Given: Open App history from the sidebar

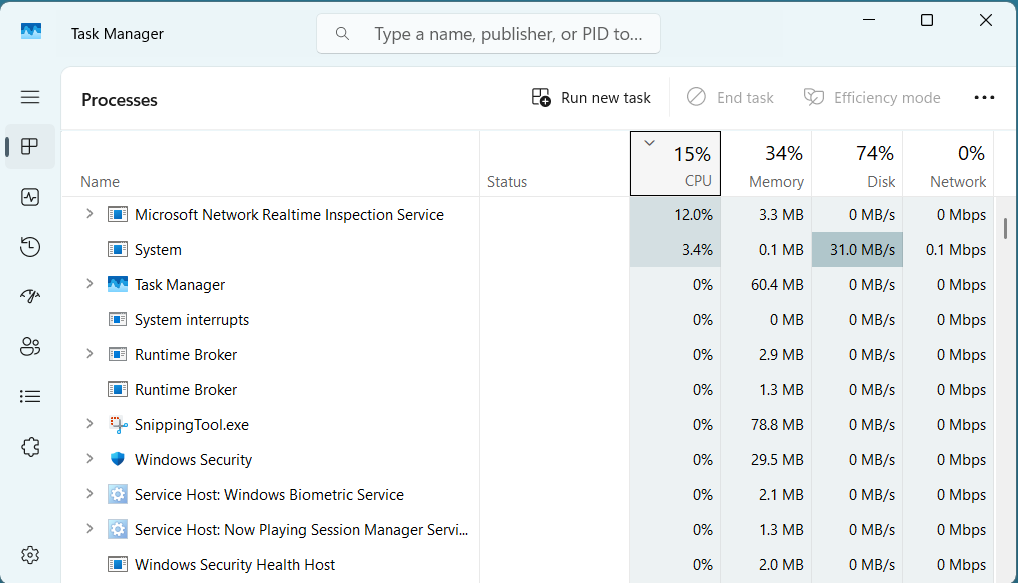Looking at the screenshot, I should (30, 247).
